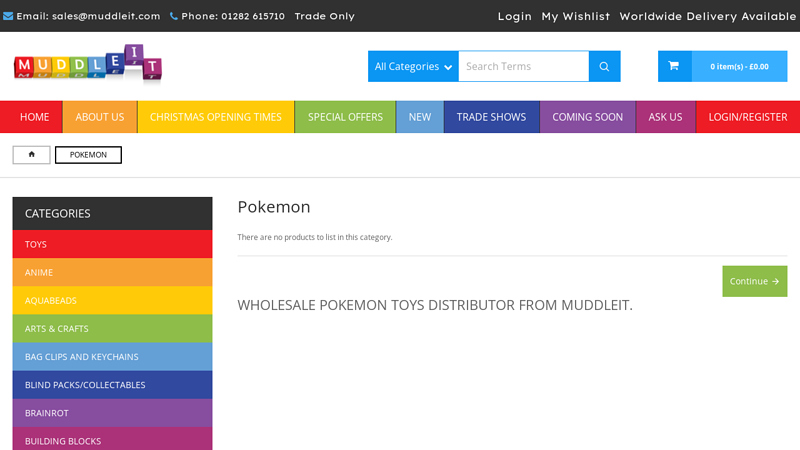Click phone number 01282 615710

253,16
